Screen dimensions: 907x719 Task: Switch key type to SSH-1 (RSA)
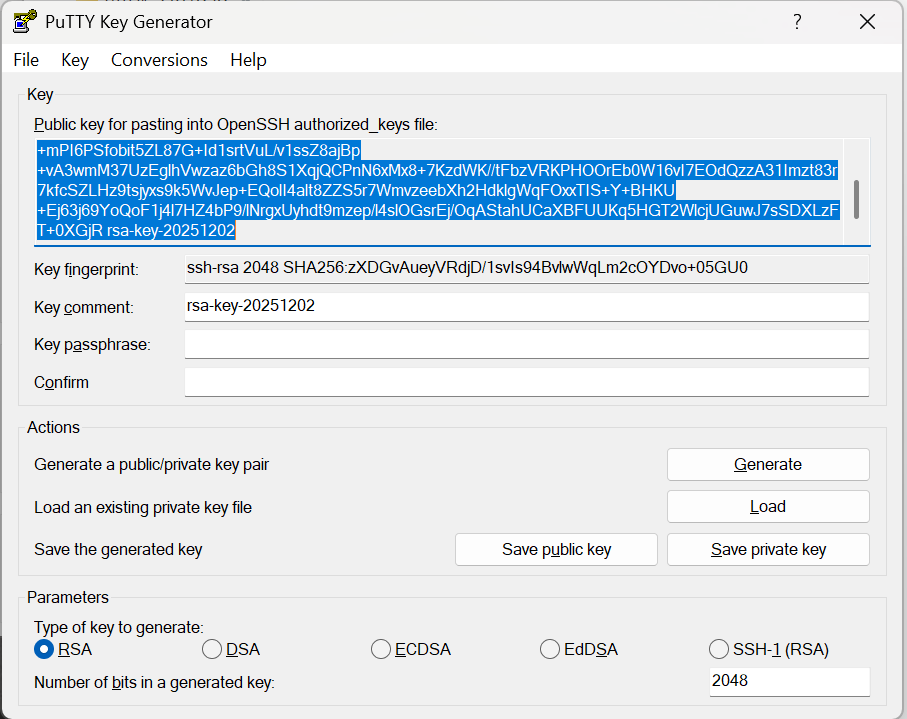pyautogui.click(x=719, y=650)
